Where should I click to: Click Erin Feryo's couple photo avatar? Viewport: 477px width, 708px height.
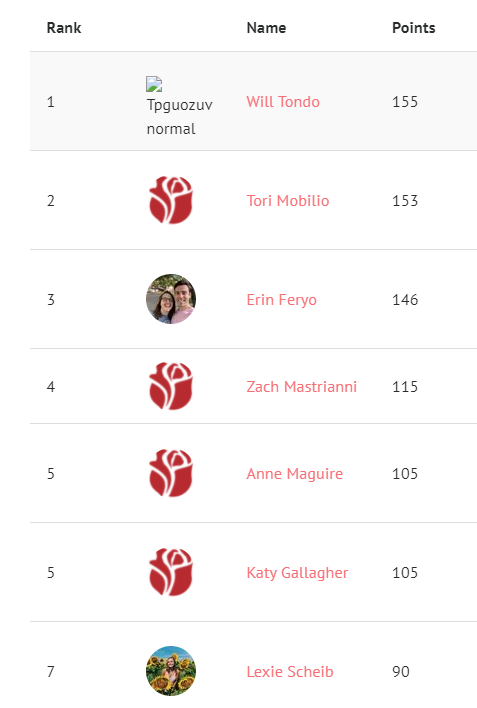pos(171,299)
